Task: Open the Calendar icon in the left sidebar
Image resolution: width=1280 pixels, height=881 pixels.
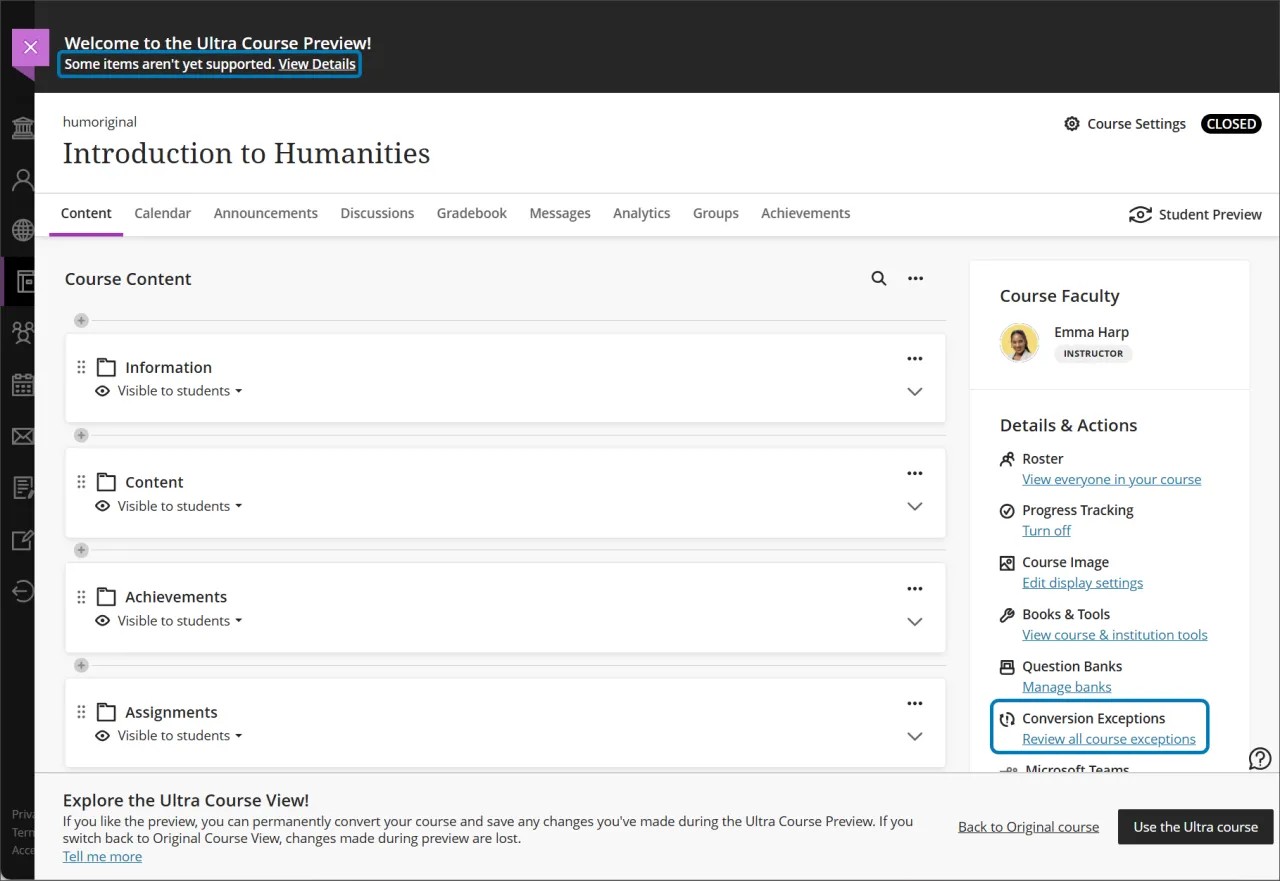Action: point(21,385)
